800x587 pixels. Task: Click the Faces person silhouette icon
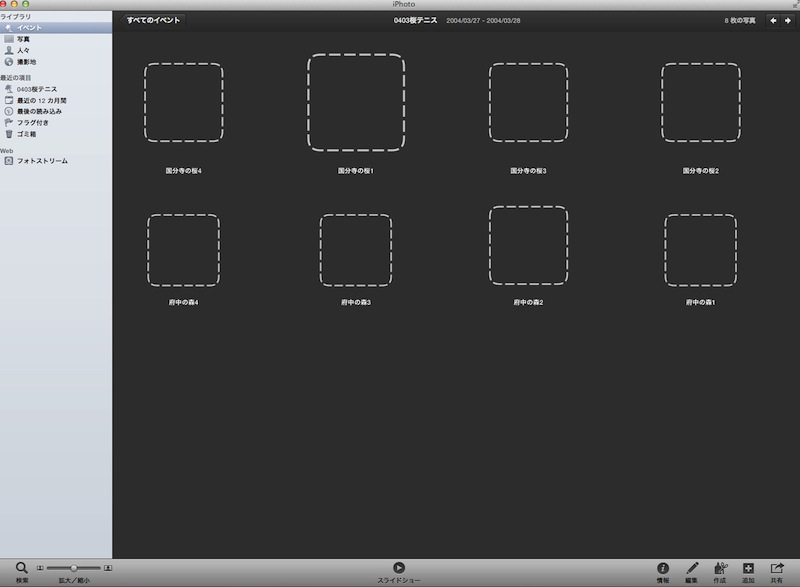coord(9,50)
